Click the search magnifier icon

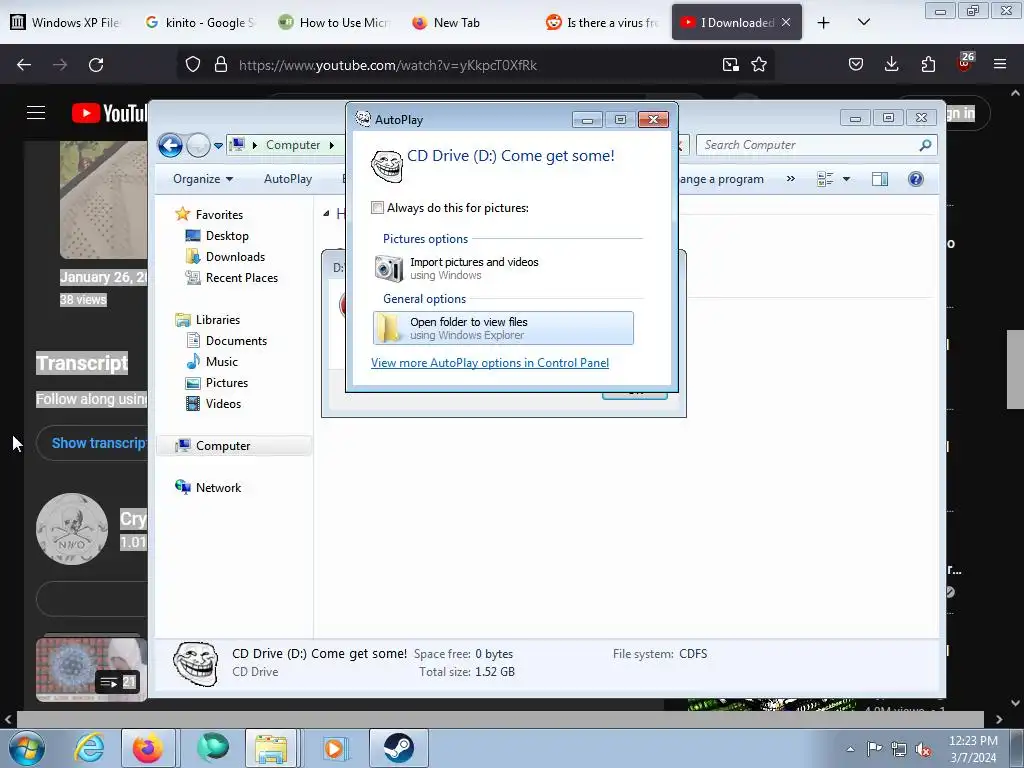925,145
